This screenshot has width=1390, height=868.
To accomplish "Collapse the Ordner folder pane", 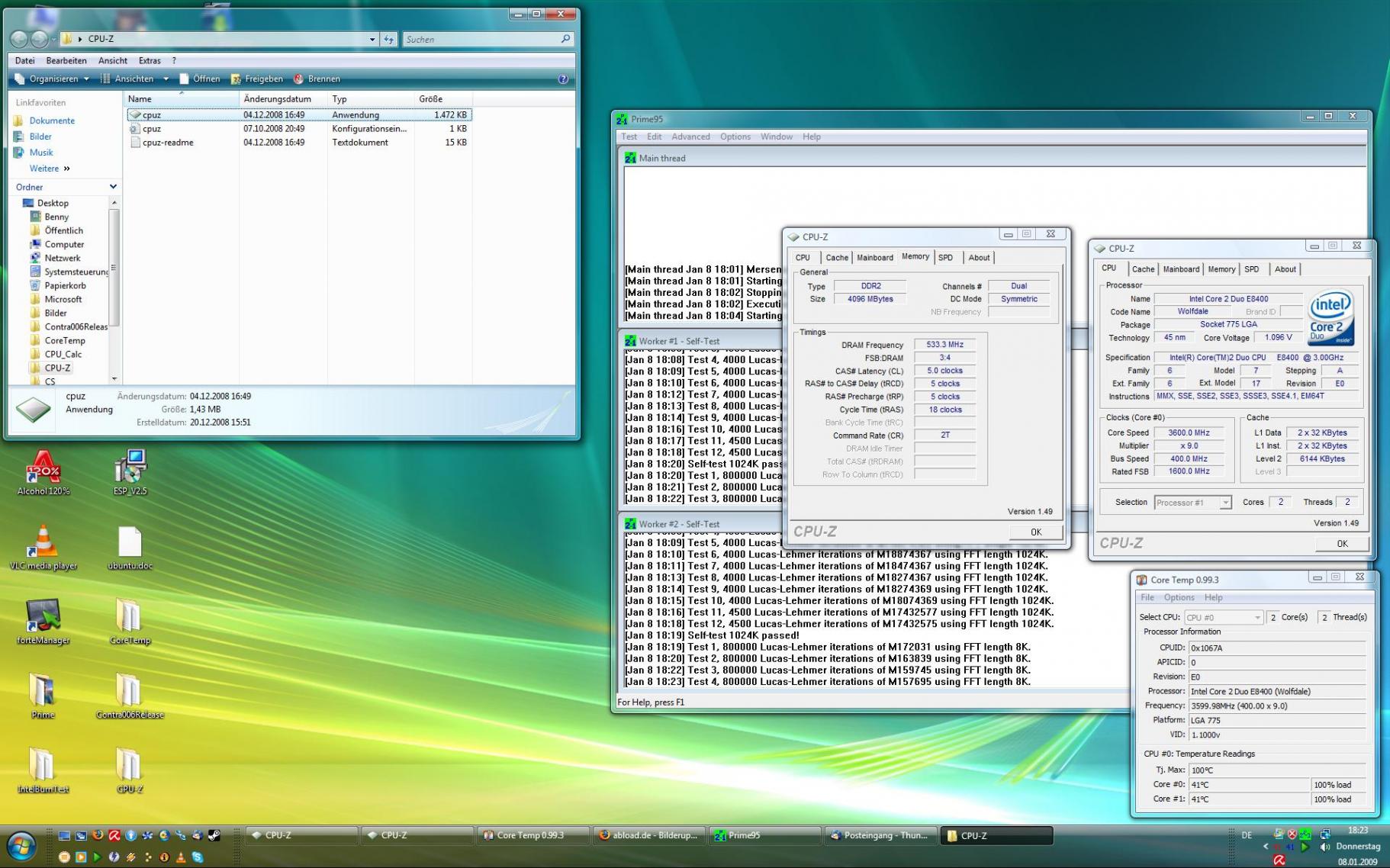I will coord(113,187).
